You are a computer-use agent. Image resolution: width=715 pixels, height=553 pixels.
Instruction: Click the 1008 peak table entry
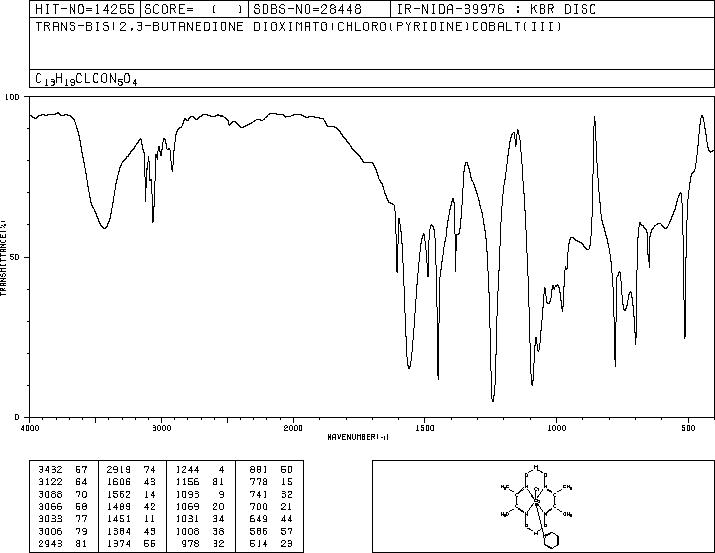tap(200, 531)
